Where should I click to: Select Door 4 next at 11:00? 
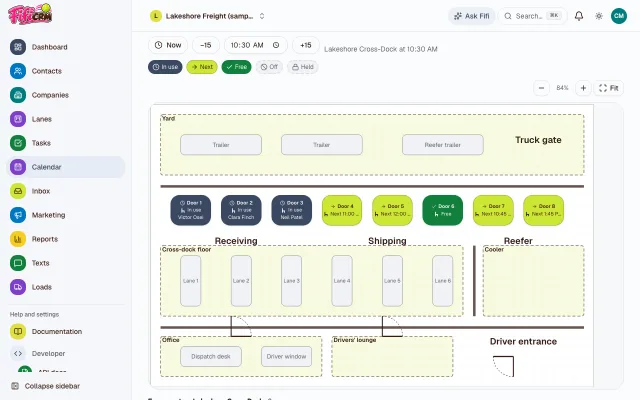pyautogui.click(x=342, y=210)
